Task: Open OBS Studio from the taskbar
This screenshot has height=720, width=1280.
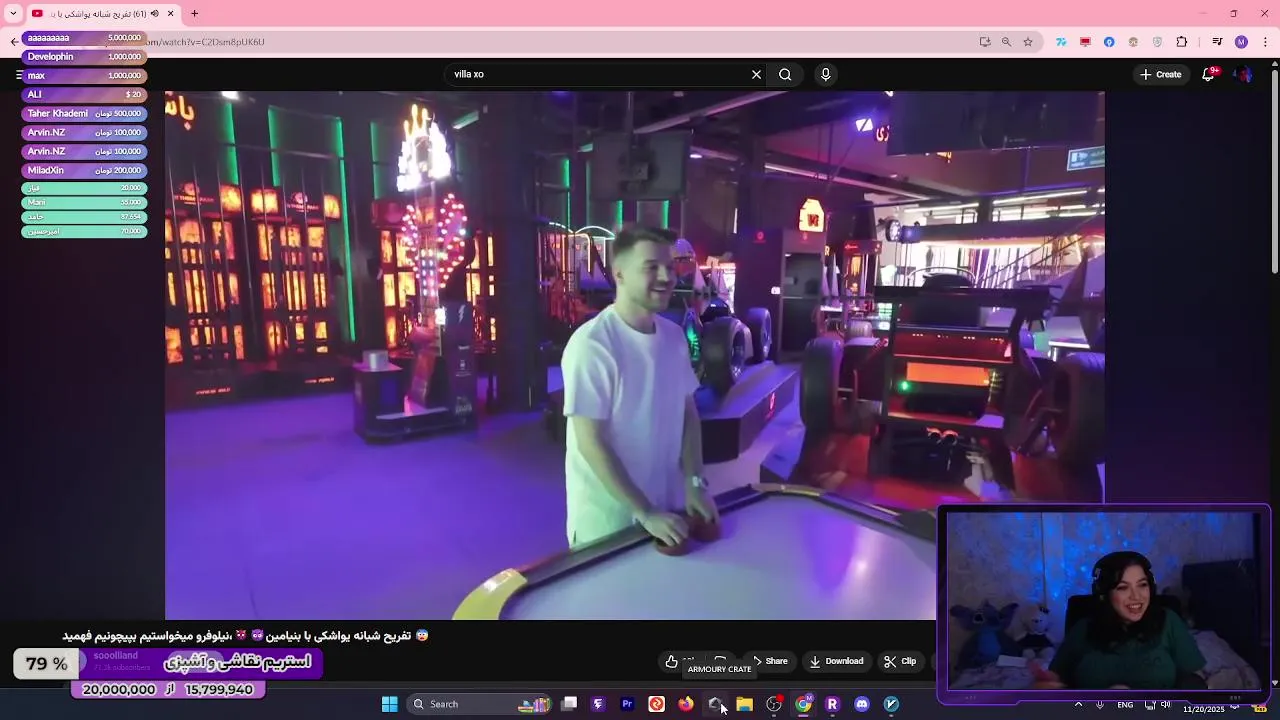Action: tap(773, 704)
